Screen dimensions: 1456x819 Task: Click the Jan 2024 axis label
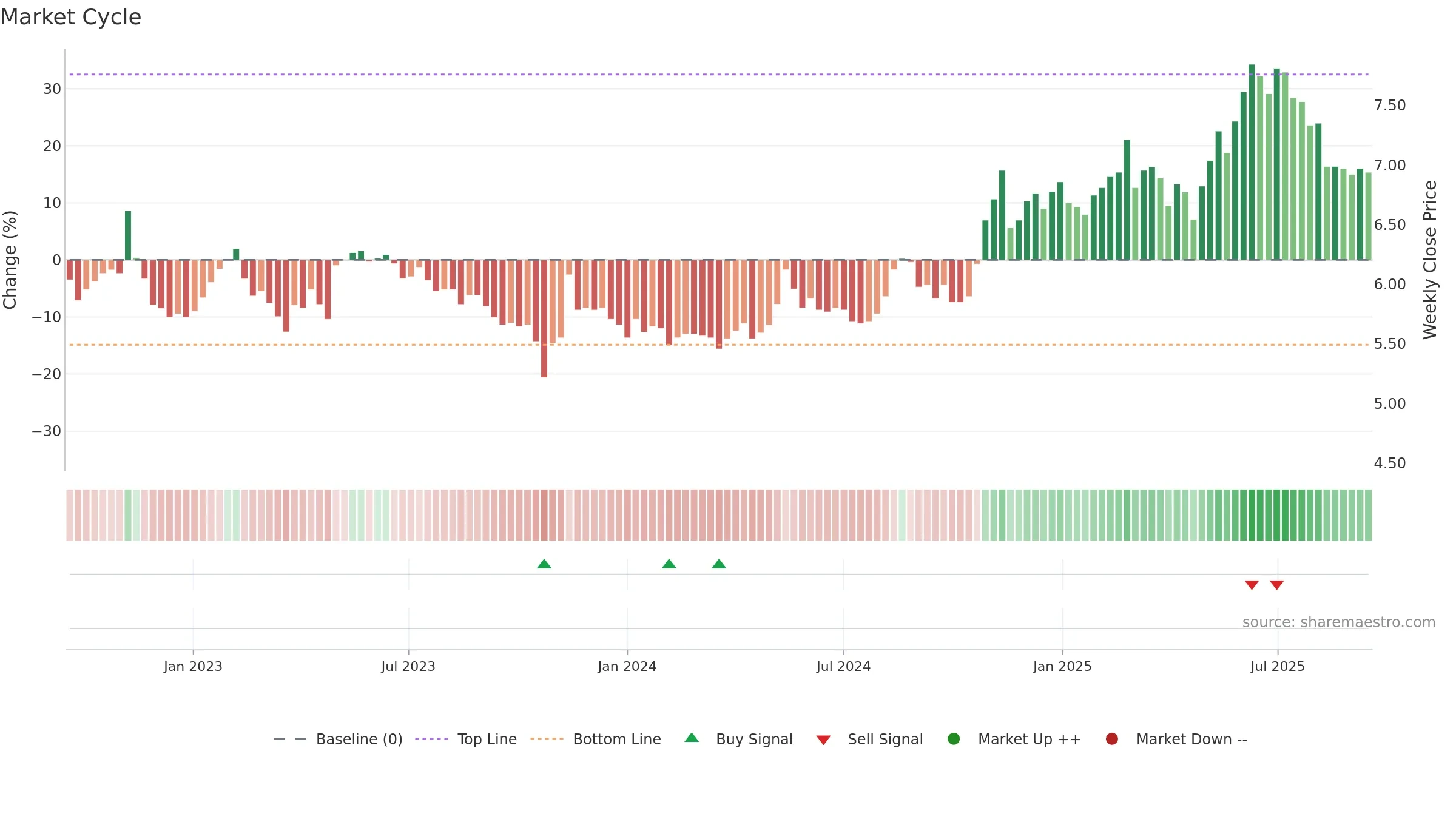pyautogui.click(x=627, y=666)
